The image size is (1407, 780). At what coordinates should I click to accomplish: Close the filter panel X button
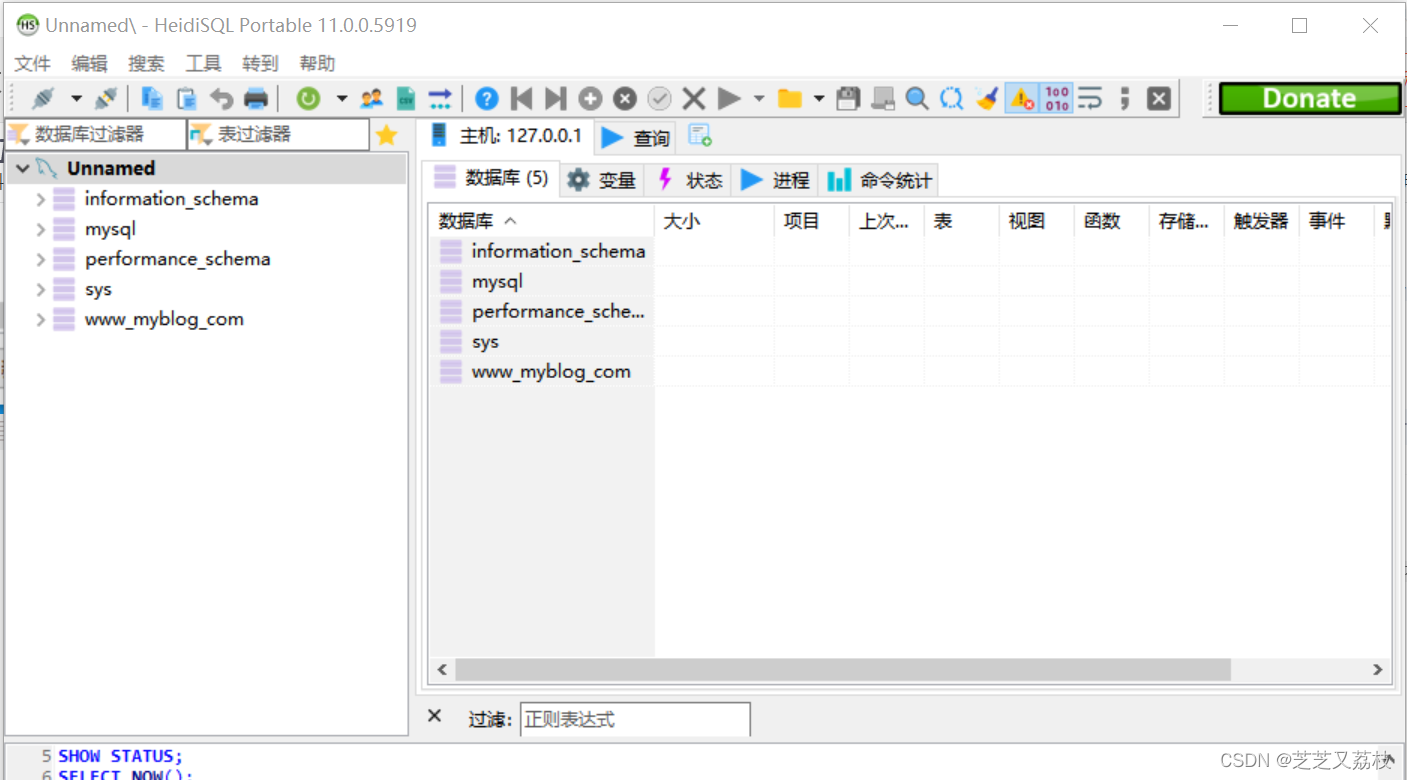coord(435,716)
